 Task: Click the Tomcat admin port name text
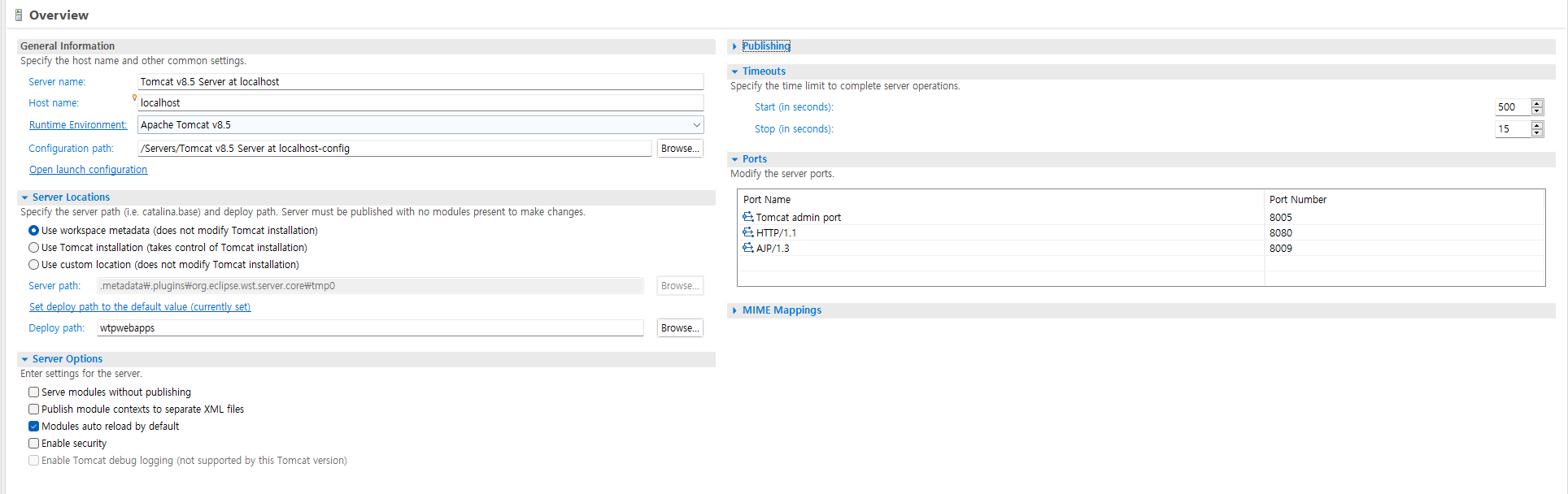pos(799,218)
